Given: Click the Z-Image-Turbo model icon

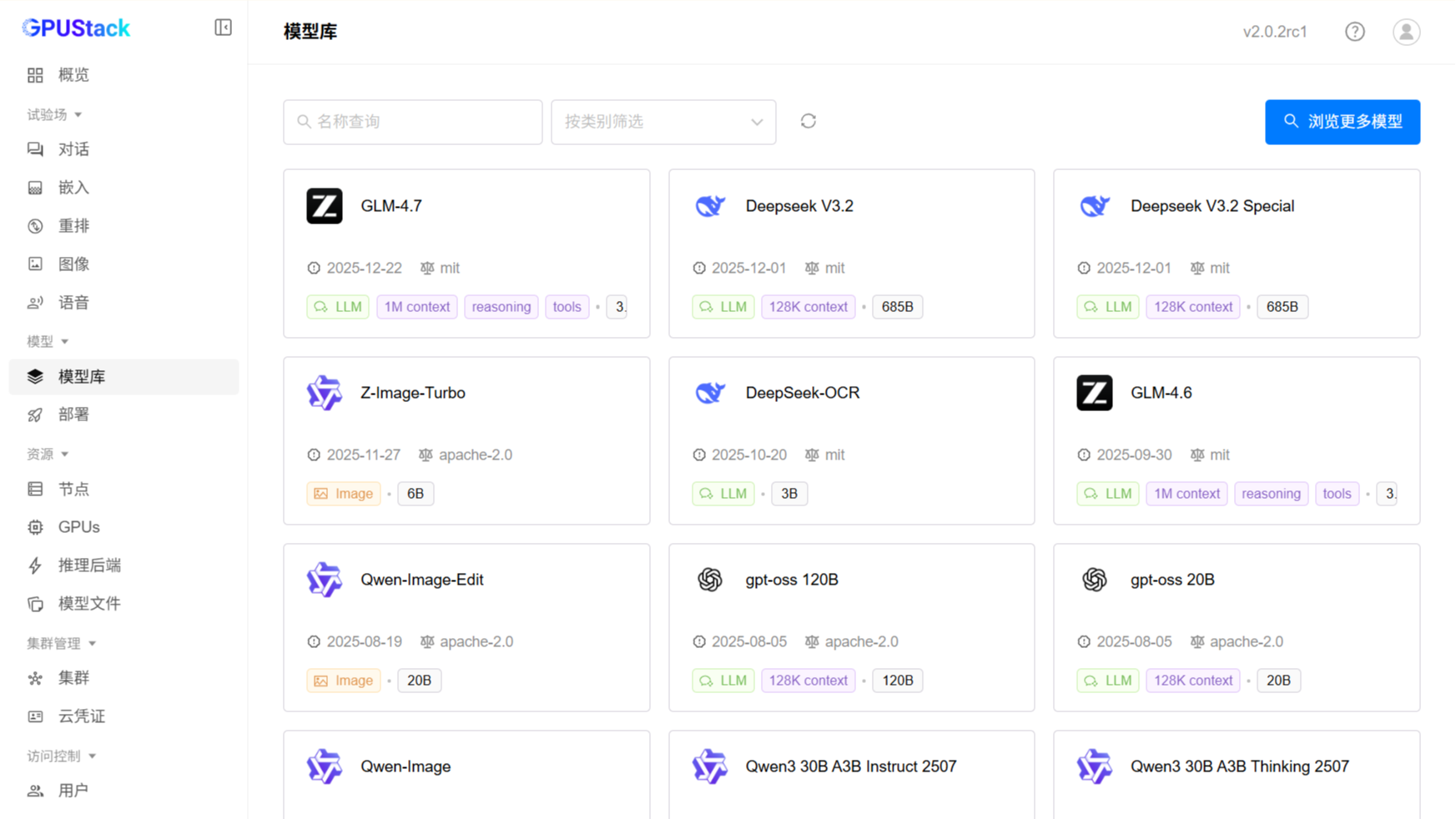Looking at the screenshot, I should (325, 393).
